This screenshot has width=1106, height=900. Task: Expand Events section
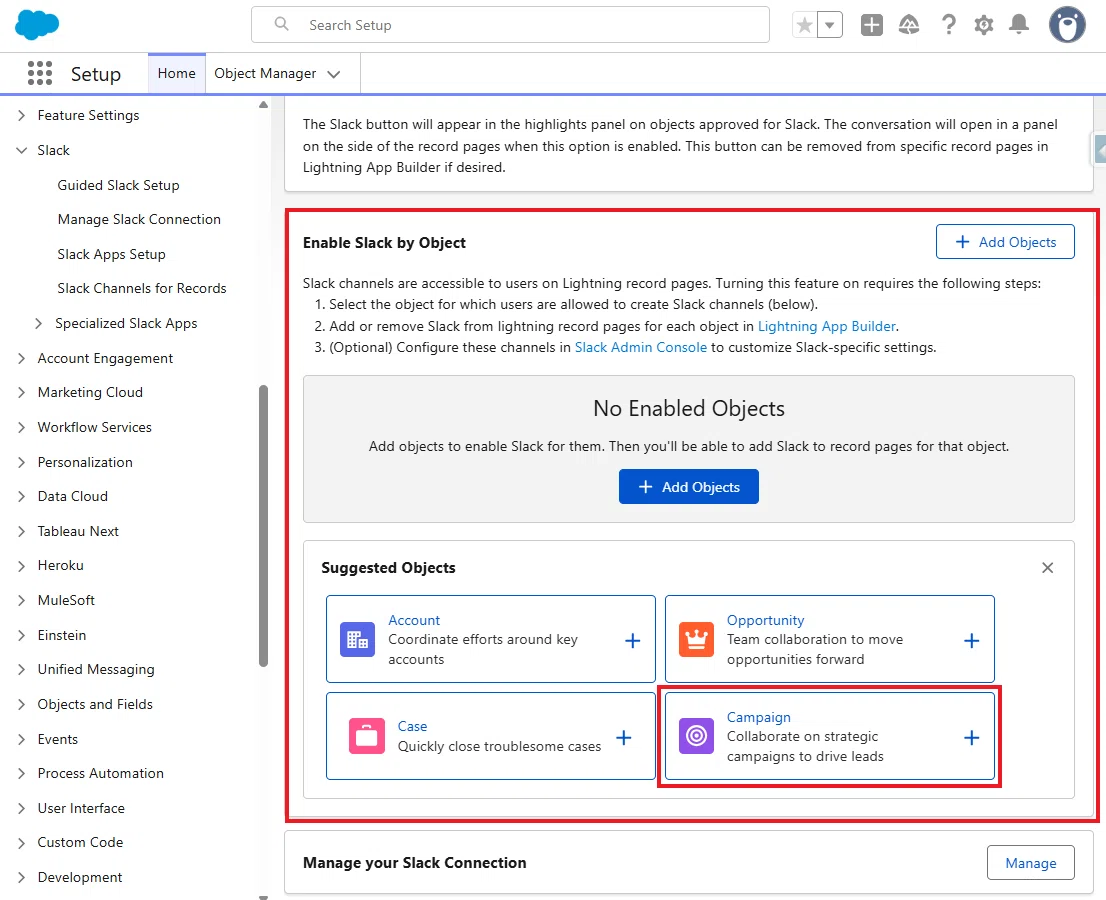(22, 739)
